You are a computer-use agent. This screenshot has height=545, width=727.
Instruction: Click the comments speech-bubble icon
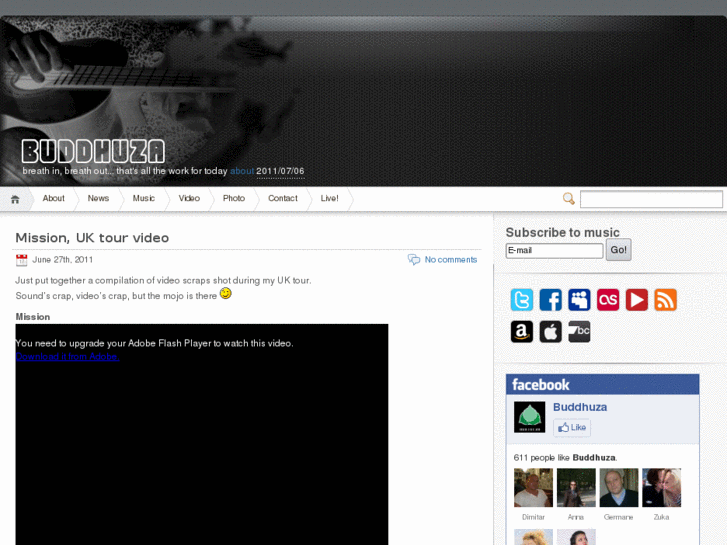414,259
